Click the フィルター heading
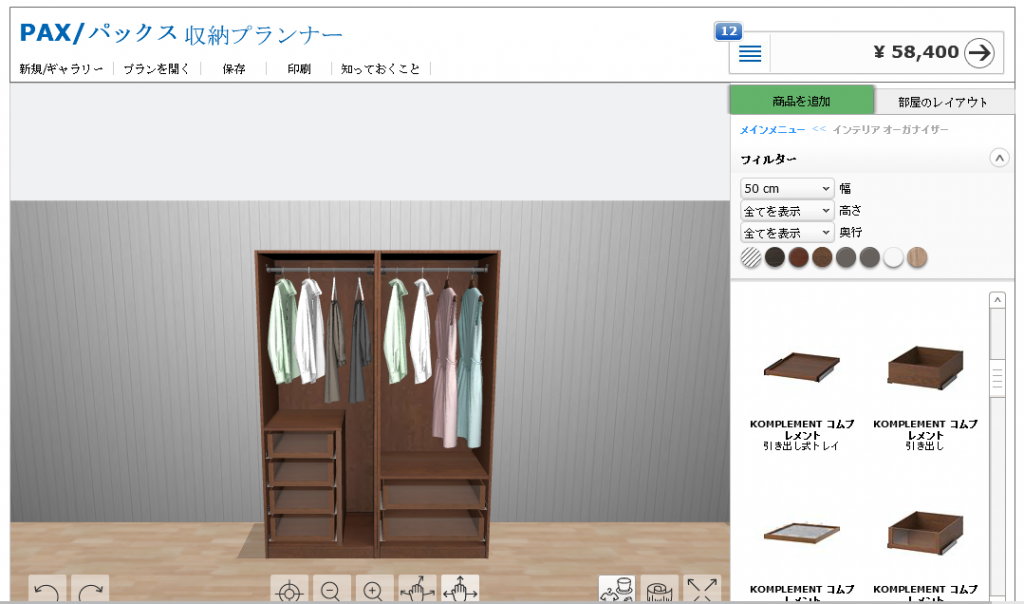The image size is (1024, 604). coord(768,159)
